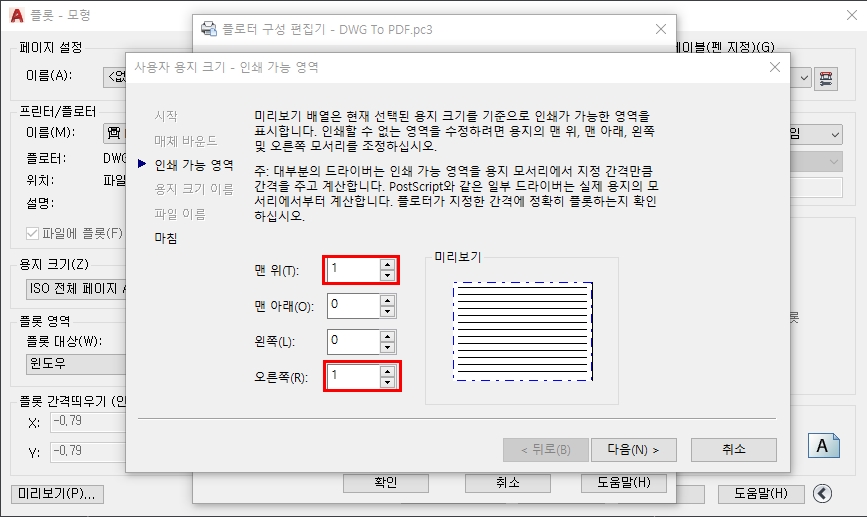Click the X plot offset field

[x=88, y=422]
